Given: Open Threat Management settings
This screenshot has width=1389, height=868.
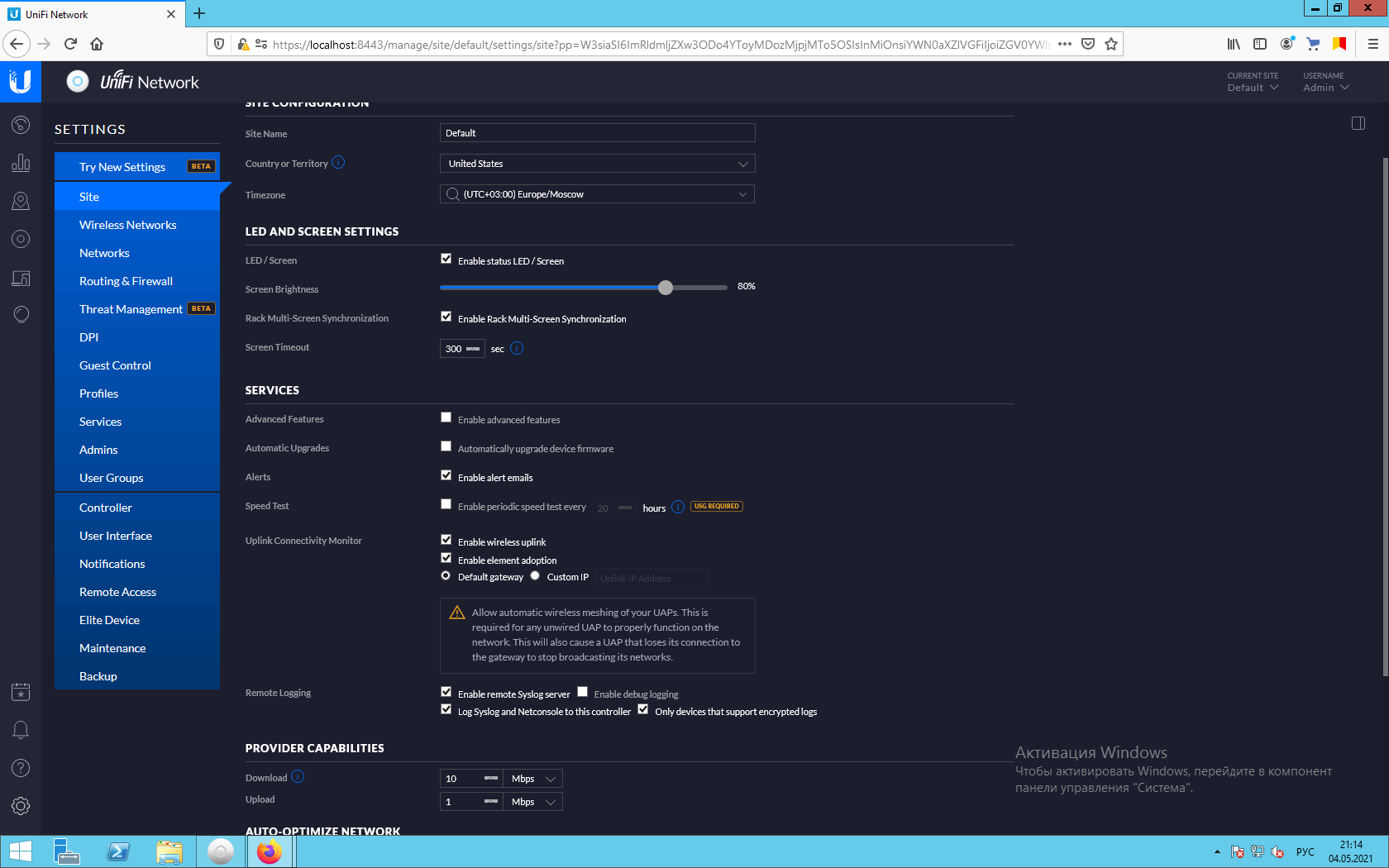Looking at the screenshot, I should (137, 309).
